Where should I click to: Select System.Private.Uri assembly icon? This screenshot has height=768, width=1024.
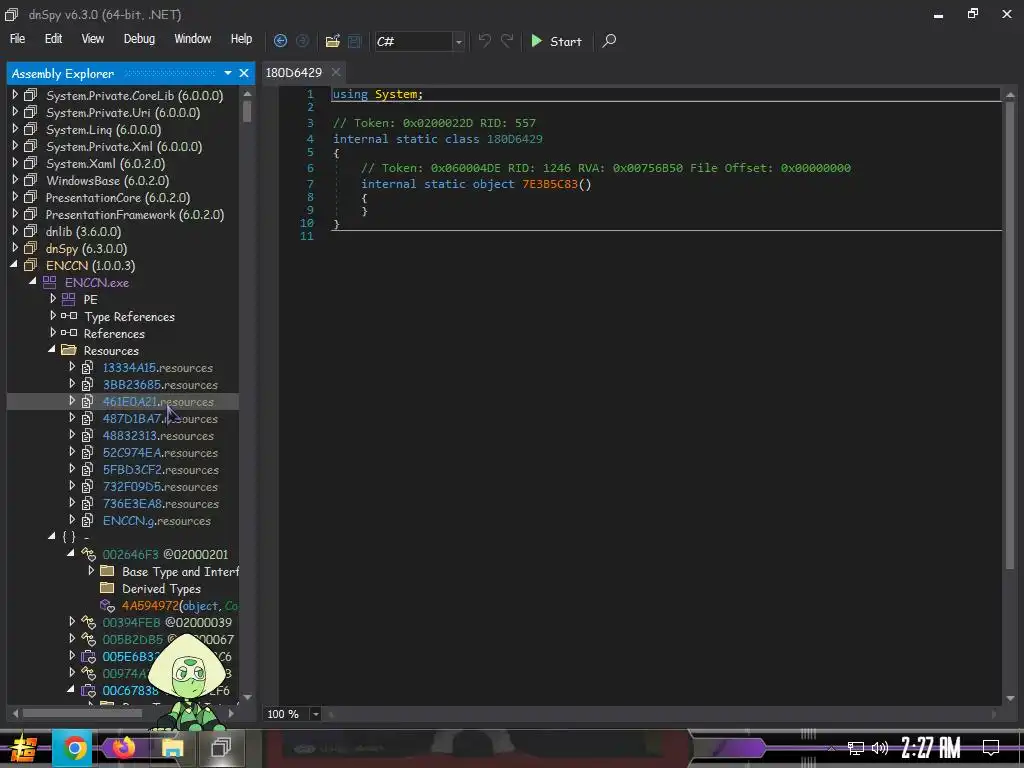tap(30, 112)
